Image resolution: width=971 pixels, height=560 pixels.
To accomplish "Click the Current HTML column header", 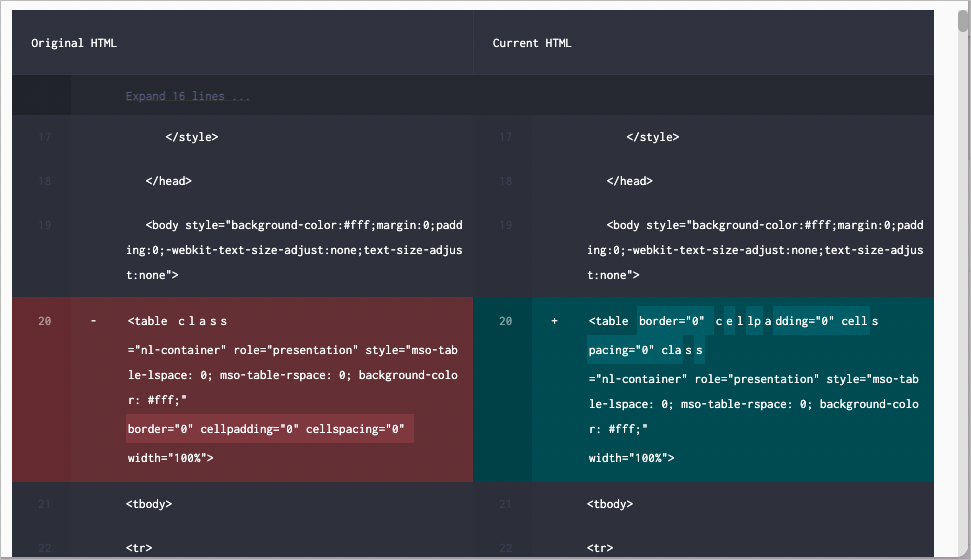I will pyautogui.click(x=531, y=43).
